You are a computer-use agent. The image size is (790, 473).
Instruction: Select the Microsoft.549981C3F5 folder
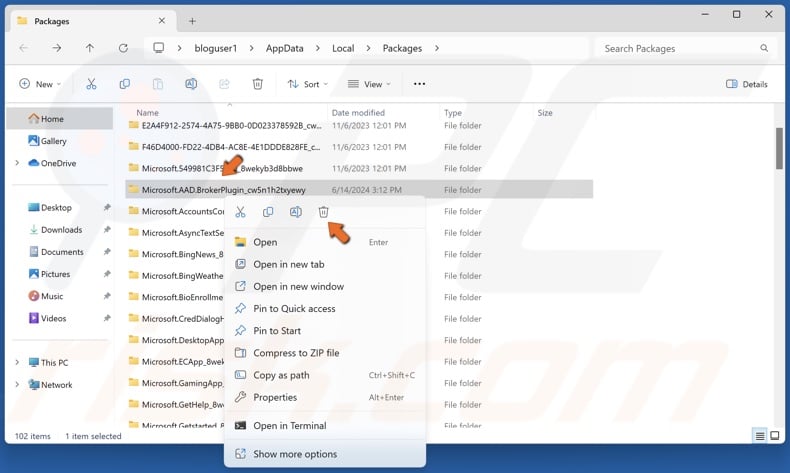click(359, 168)
